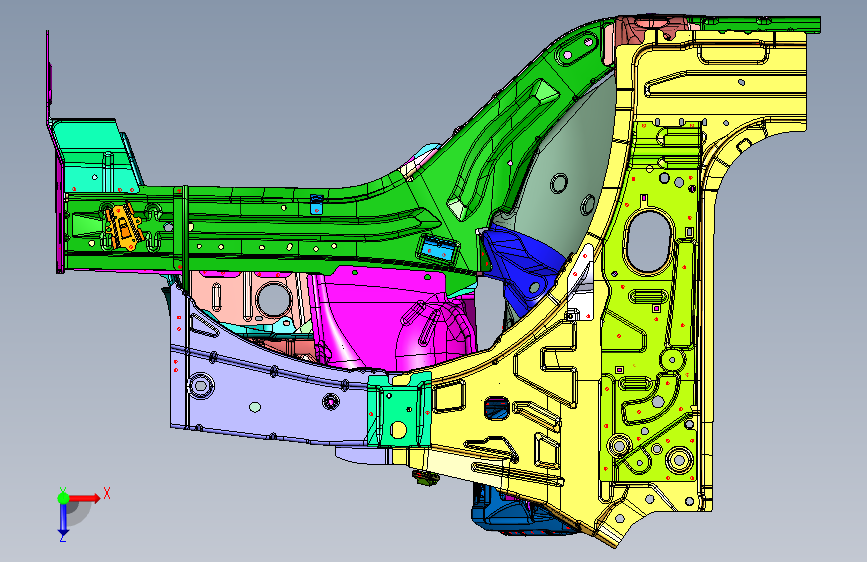This screenshot has height=562, width=867.
Task: Select the light blue rectangular bracket on rail
Action: [439, 248]
